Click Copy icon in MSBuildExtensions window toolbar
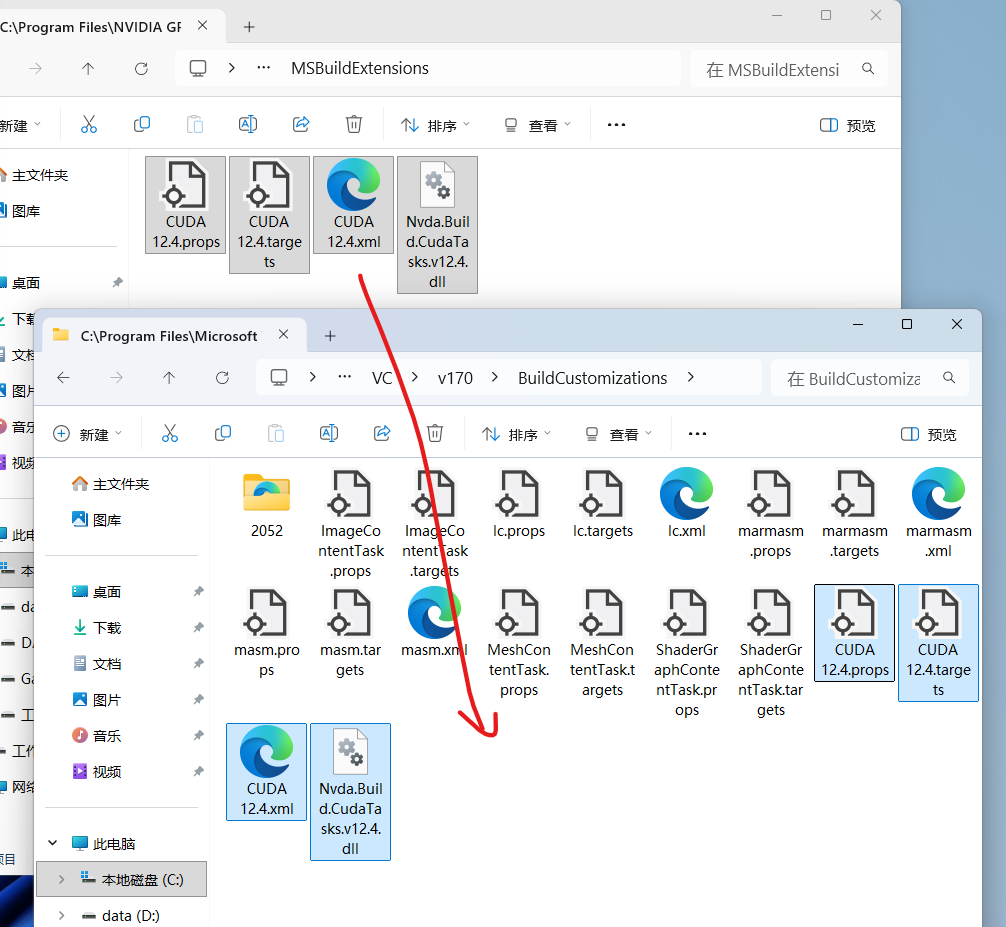Screen dimensions: 1006x927 [x=142, y=124]
